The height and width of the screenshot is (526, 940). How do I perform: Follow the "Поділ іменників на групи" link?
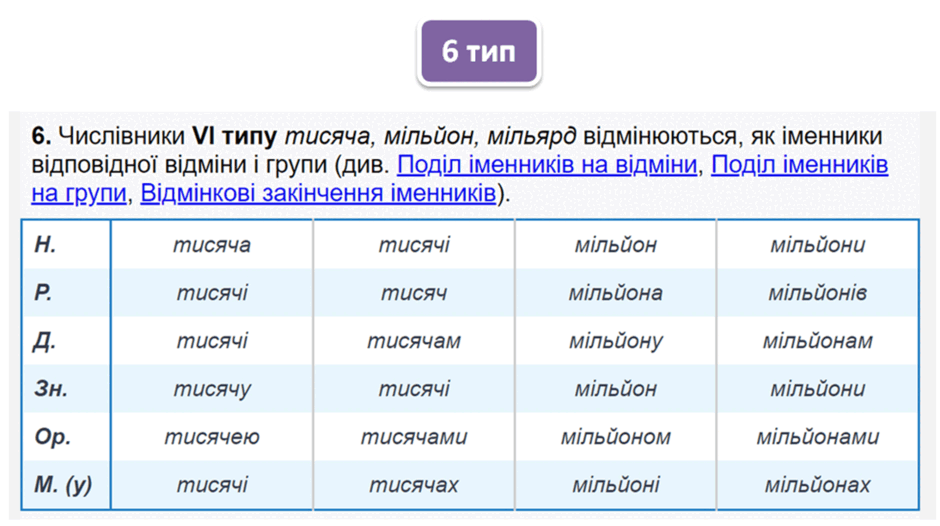(799, 164)
